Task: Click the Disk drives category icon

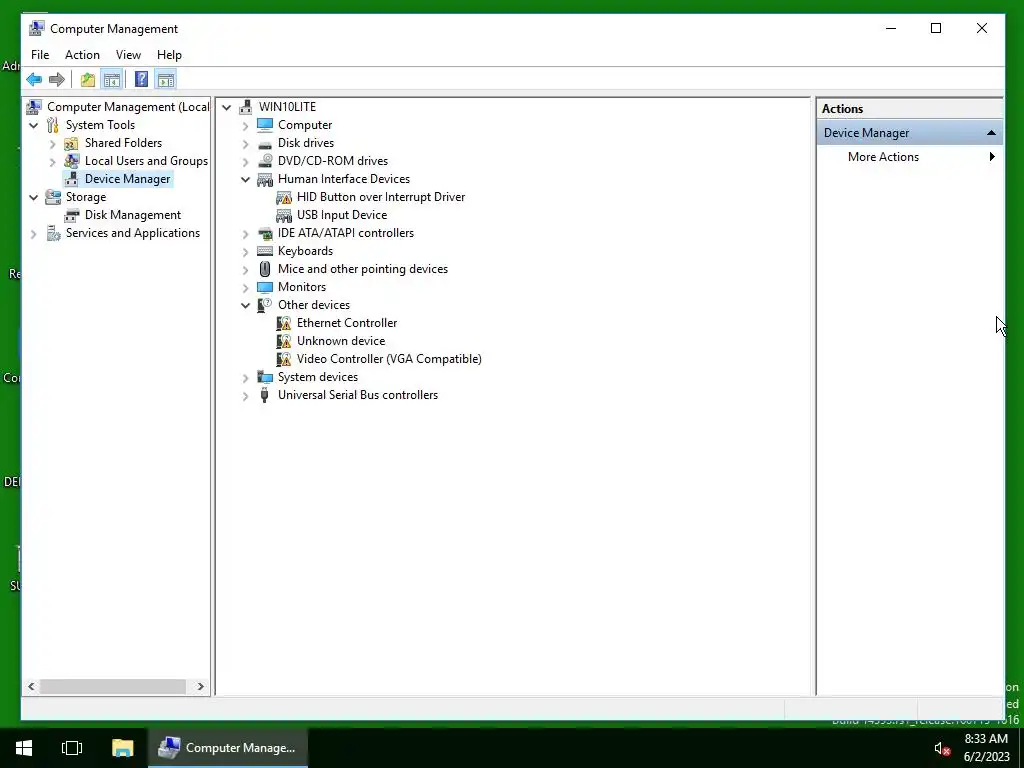Action: pos(264,143)
